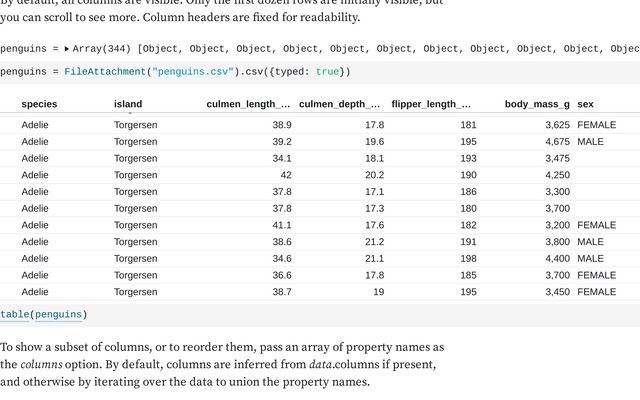
Task: Select the row with culmen length 42
Action: [x=320, y=175]
